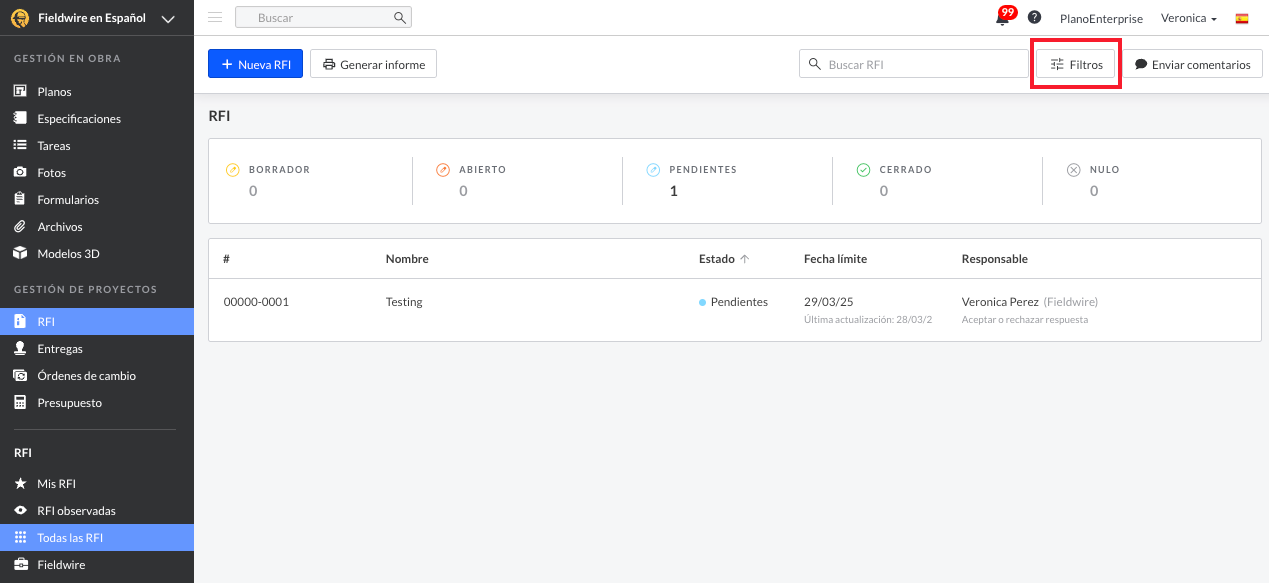Click the Spanish flag language icon
This screenshot has width=1269, height=583.
click(x=1242, y=18)
